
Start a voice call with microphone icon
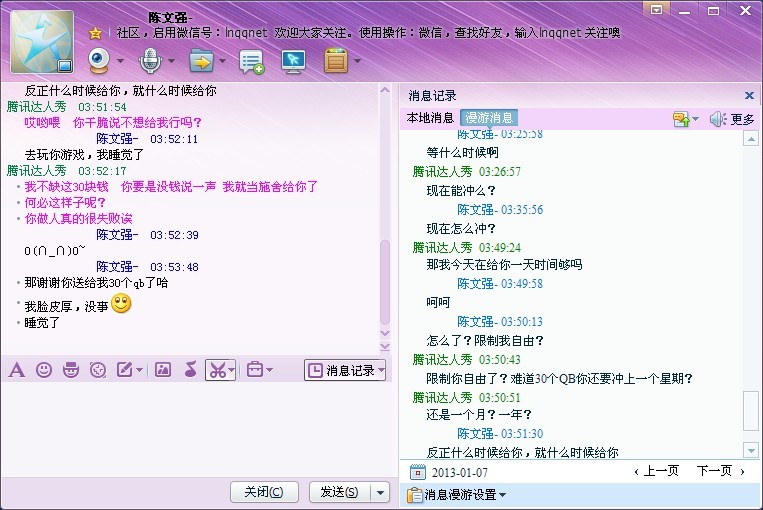[151, 61]
